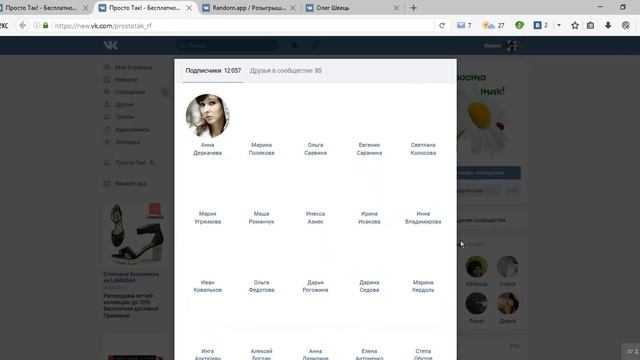The height and width of the screenshot is (360, 640).
Task: Click the green round extension icon
Action: [519, 25]
